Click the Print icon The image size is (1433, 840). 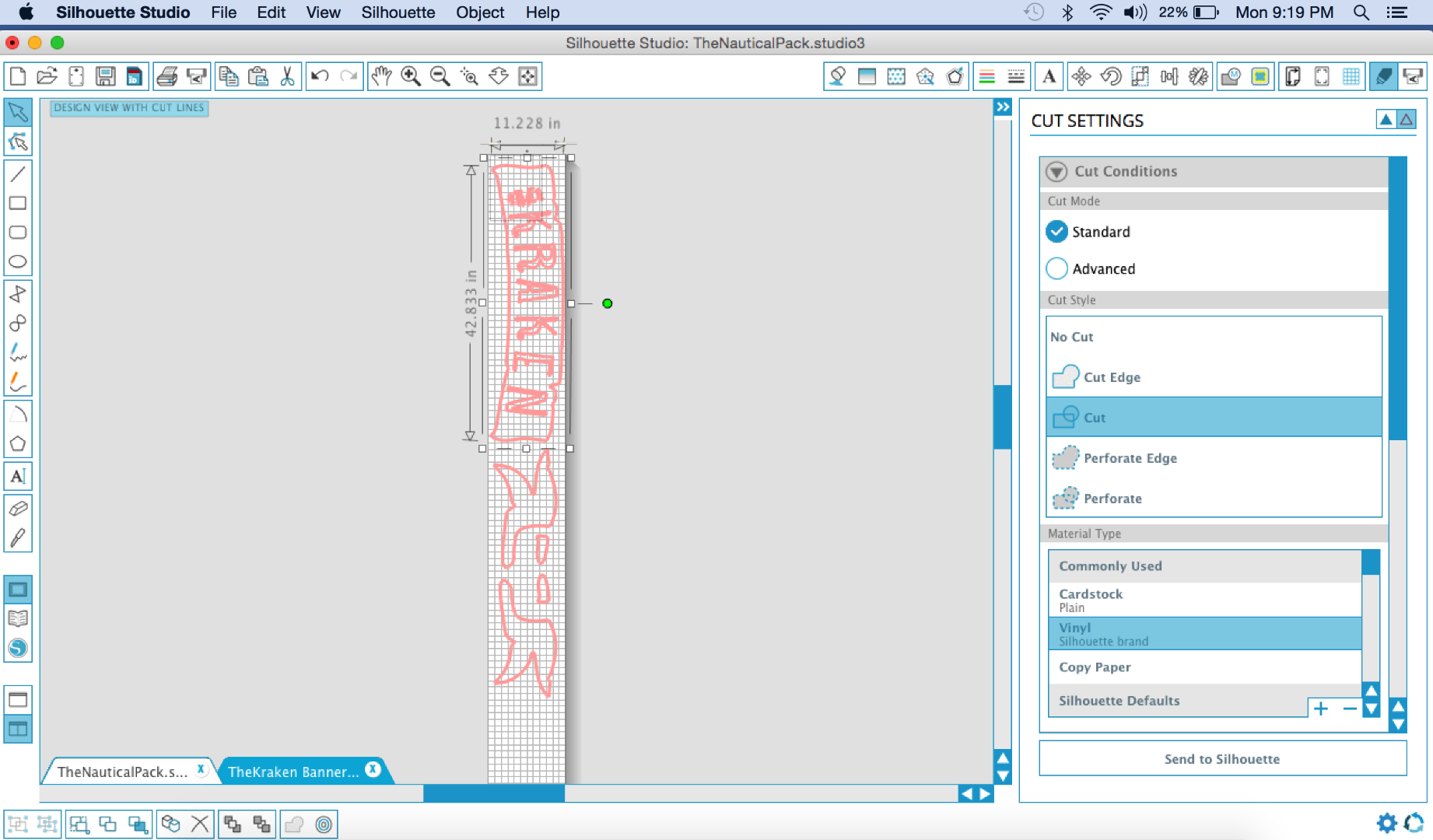point(167,76)
